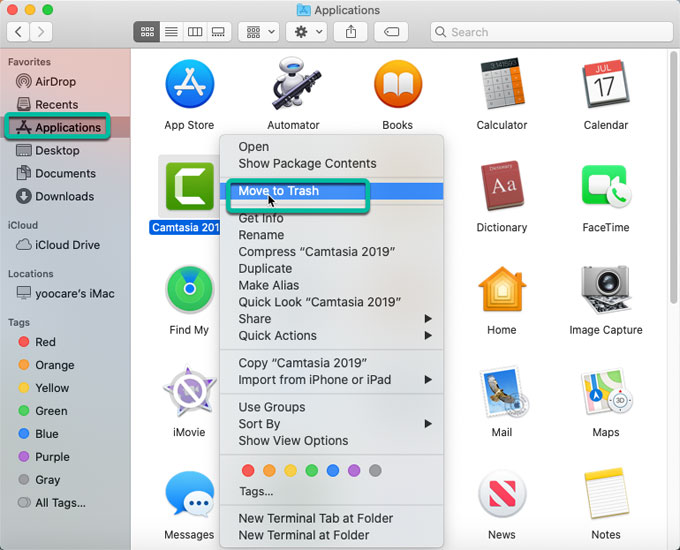Open the Home app icon
This screenshot has height=550, width=680.
pos(502,289)
